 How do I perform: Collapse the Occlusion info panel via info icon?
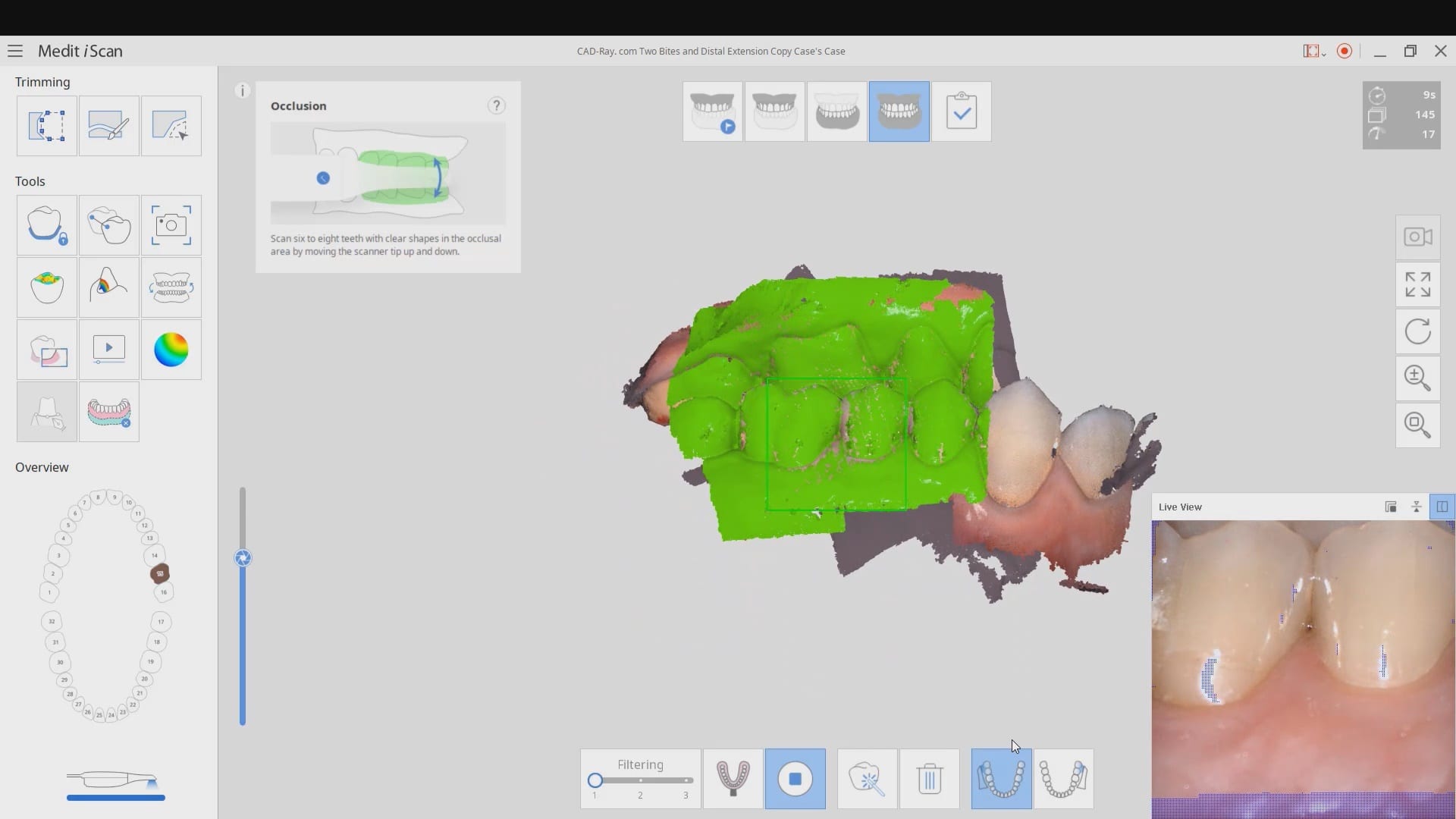click(x=242, y=91)
